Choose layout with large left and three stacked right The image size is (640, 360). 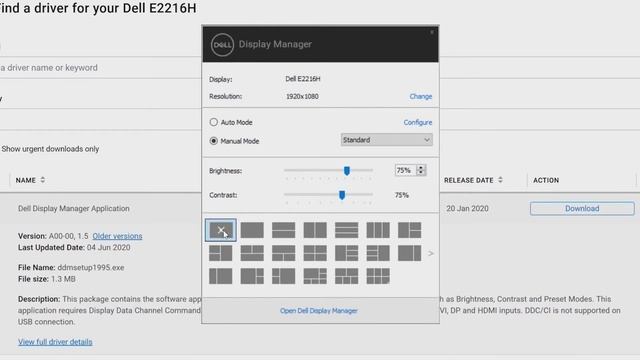click(x=347, y=253)
